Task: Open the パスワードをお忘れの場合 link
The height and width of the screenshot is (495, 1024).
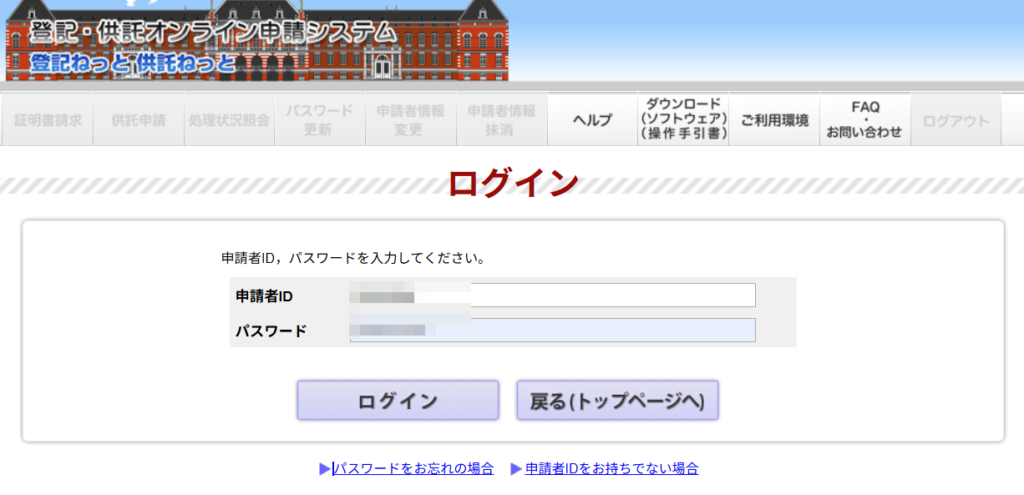Action: click(414, 468)
